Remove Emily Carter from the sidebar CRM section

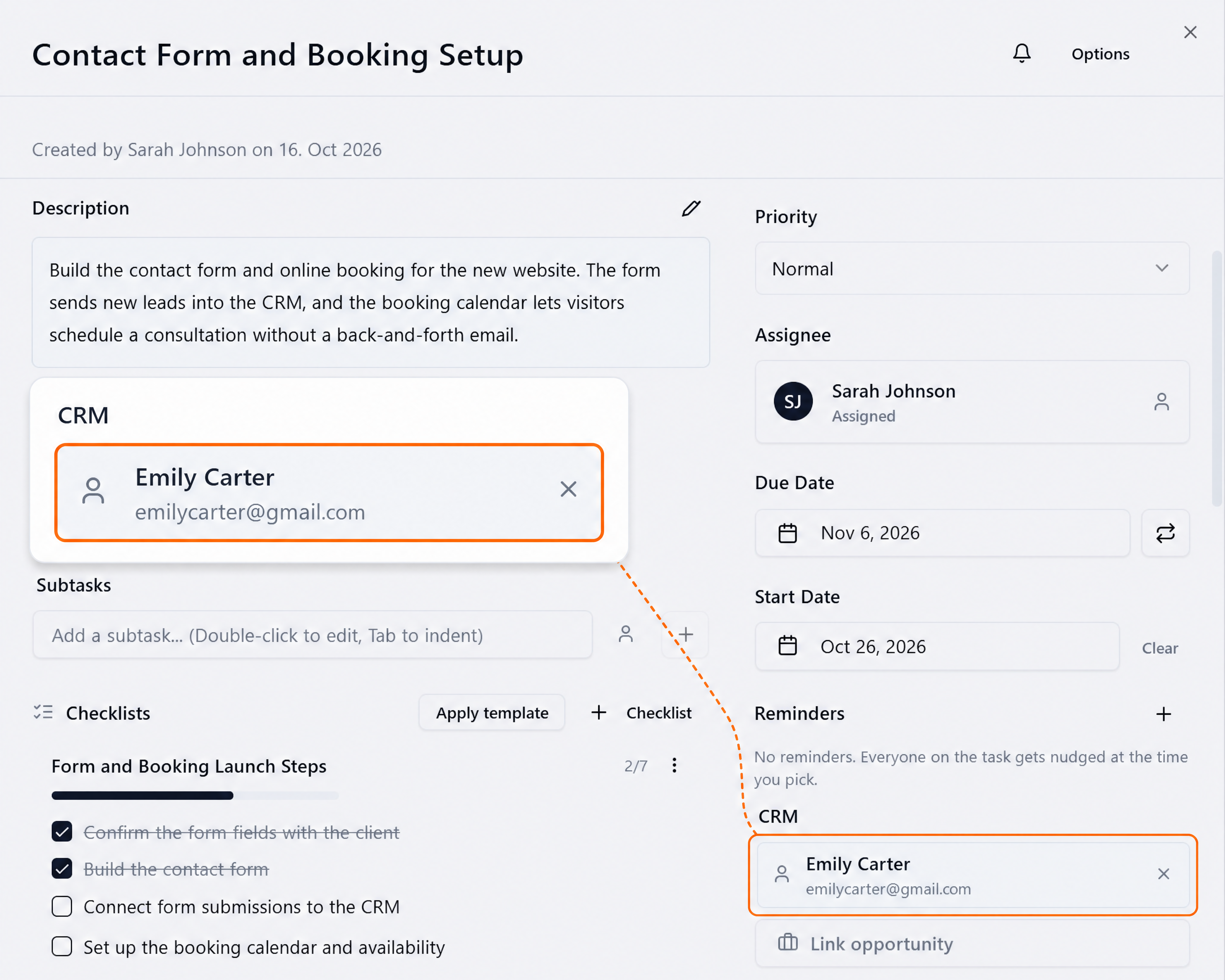1163,874
